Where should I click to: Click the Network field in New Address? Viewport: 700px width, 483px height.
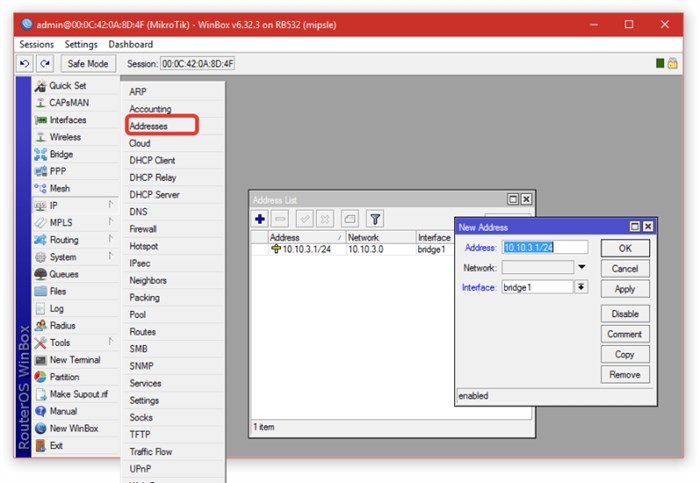pos(538,268)
